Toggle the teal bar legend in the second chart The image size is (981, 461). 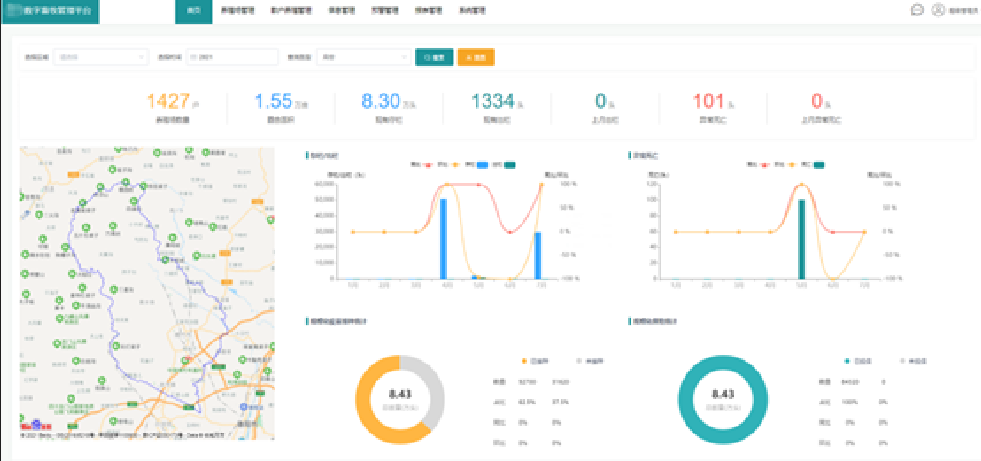(x=811, y=165)
